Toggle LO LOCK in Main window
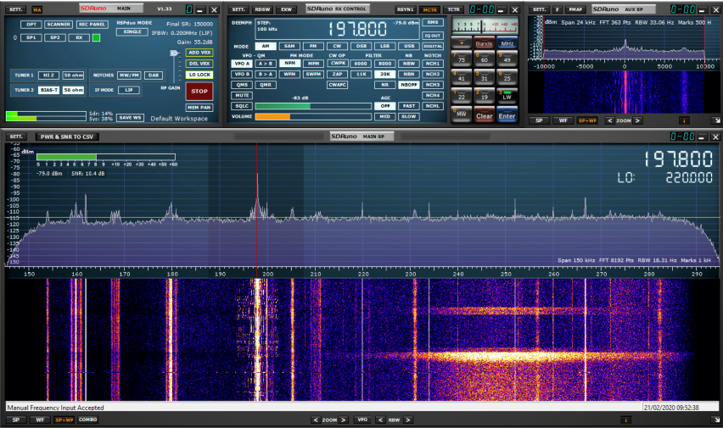This screenshot has height=428, width=723. 199,74
